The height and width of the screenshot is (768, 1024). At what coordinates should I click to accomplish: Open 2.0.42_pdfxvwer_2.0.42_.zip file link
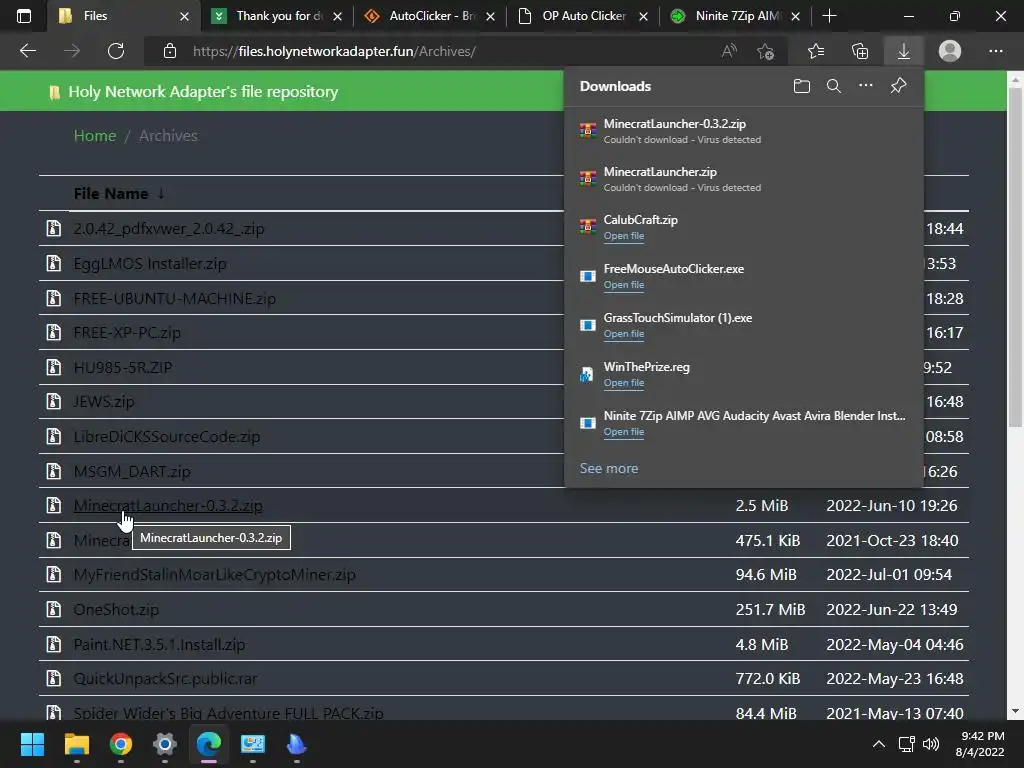click(168, 229)
